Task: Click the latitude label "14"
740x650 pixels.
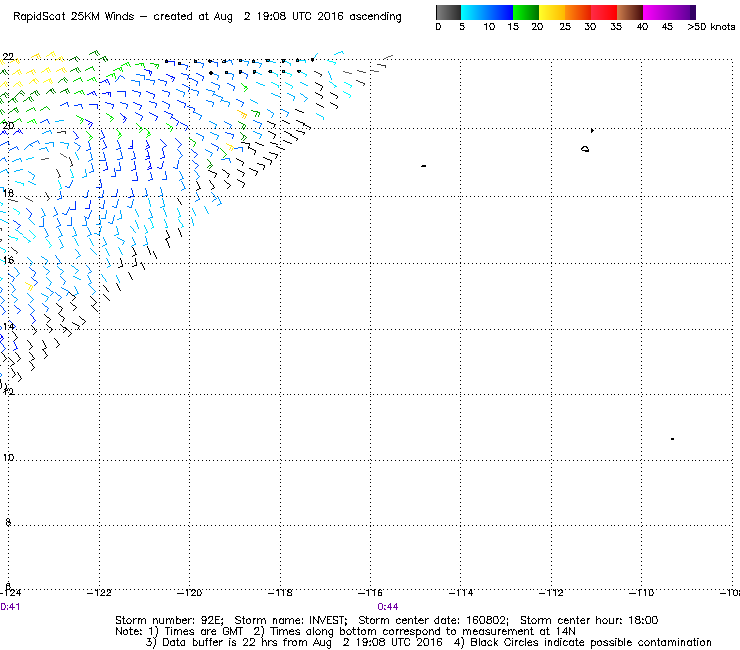Action: tap(8, 327)
